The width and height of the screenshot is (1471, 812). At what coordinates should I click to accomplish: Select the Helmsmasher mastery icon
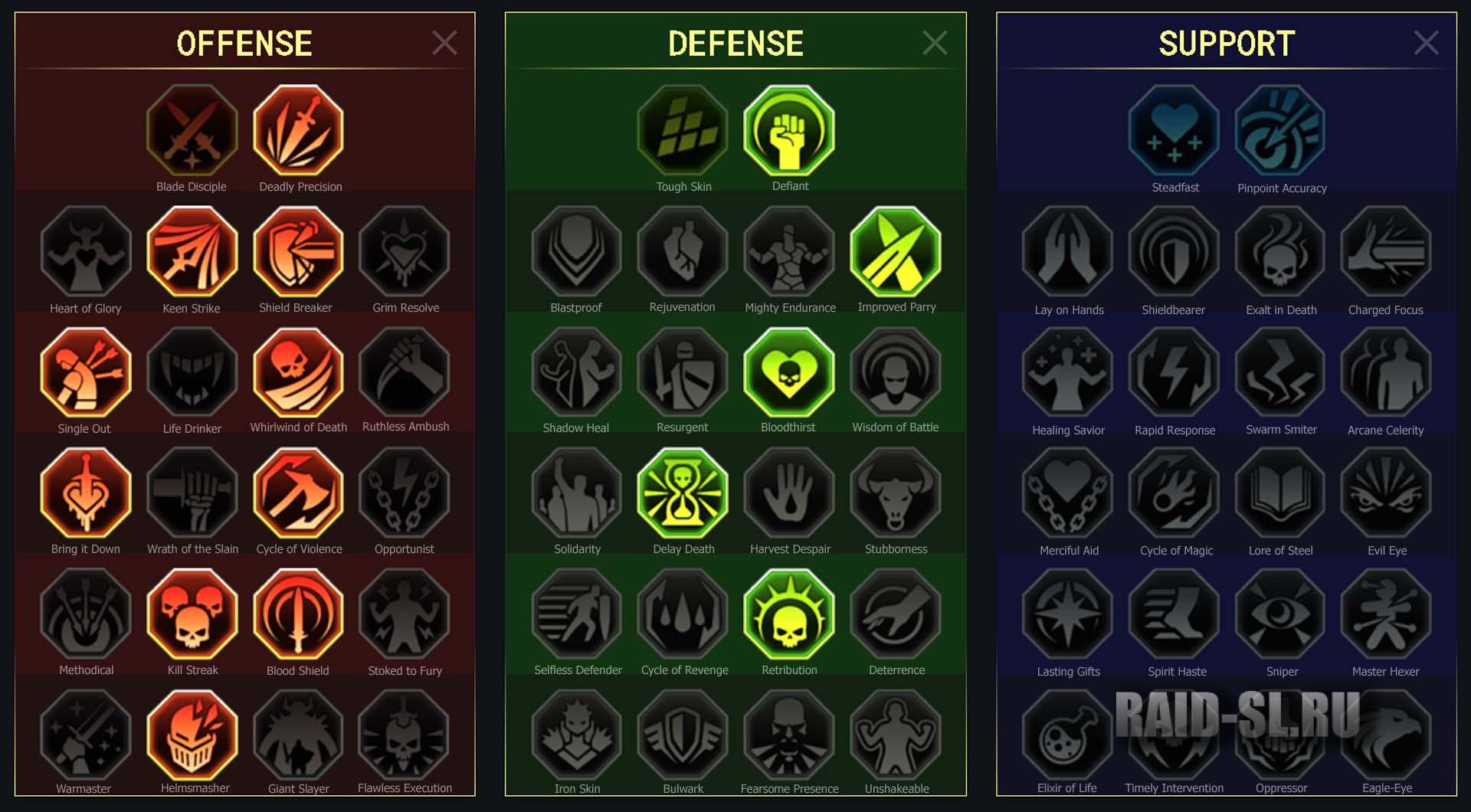point(192,735)
